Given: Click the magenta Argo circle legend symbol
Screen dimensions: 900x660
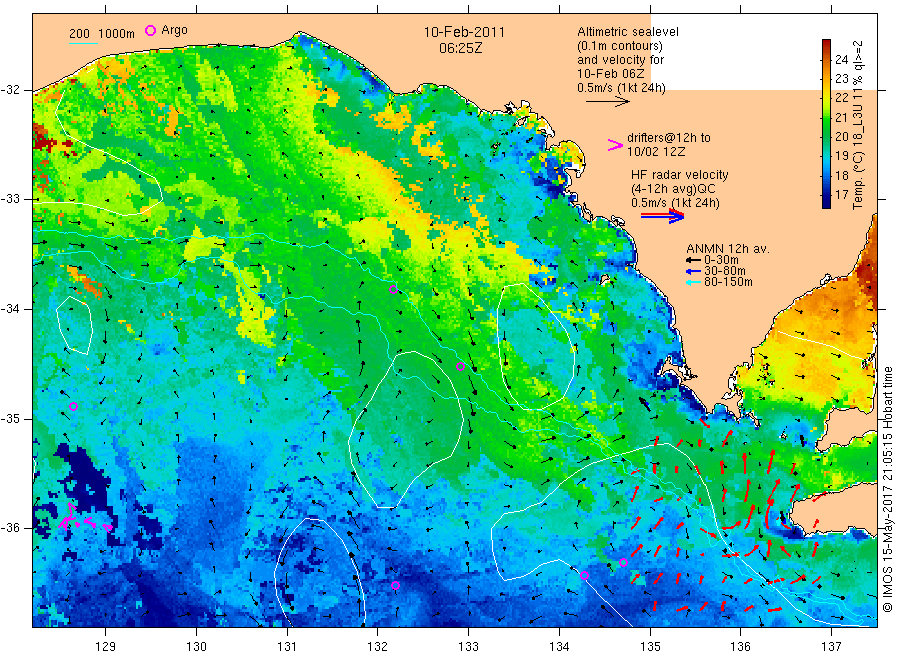Looking at the screenshot, I should [x=150, y=30].
